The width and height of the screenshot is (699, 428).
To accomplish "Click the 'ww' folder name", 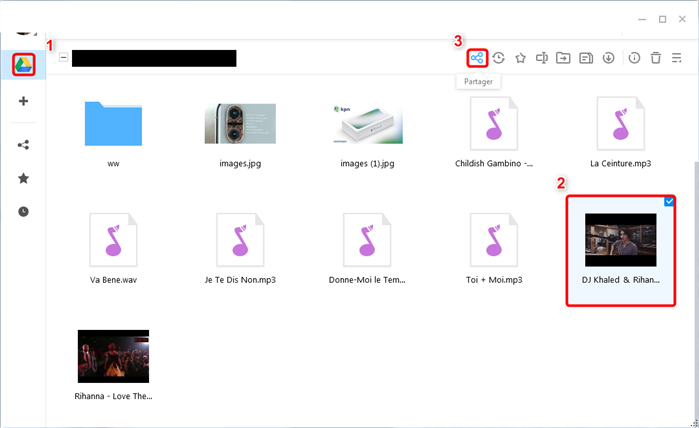I will (x=113, y=164).
